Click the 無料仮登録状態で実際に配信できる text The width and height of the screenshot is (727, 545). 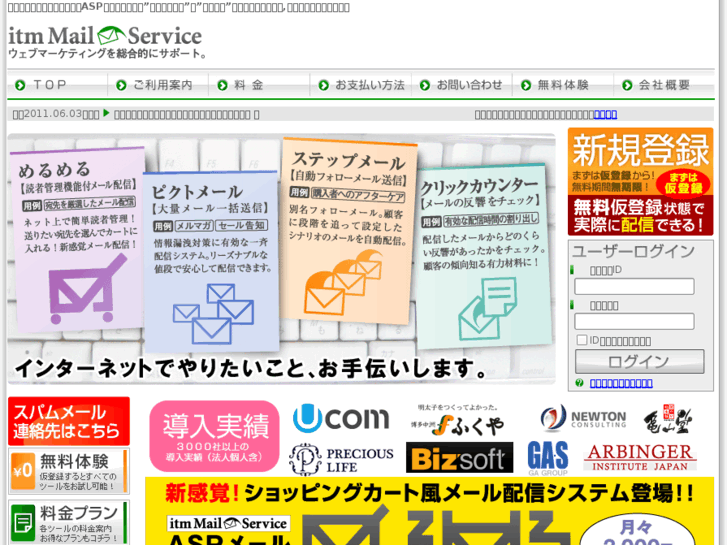coord(639,216)
